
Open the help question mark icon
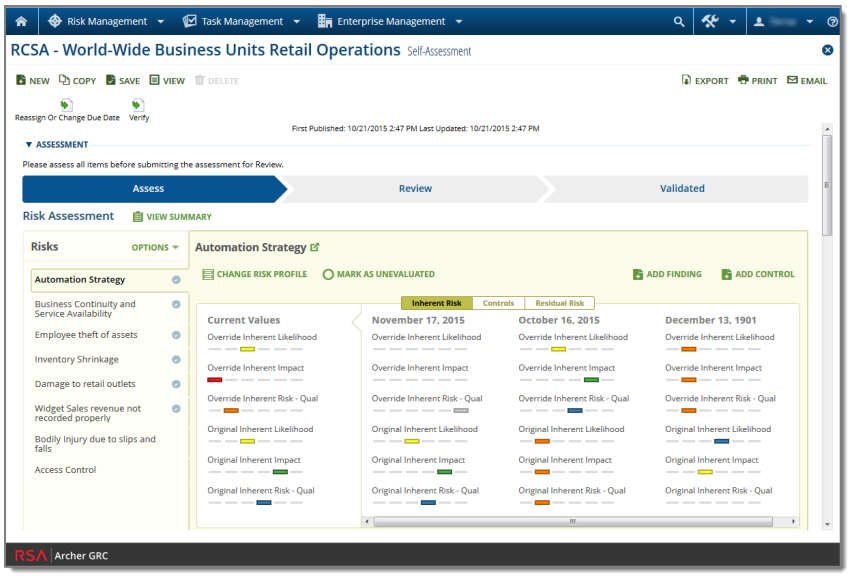(x=832, y=21)
